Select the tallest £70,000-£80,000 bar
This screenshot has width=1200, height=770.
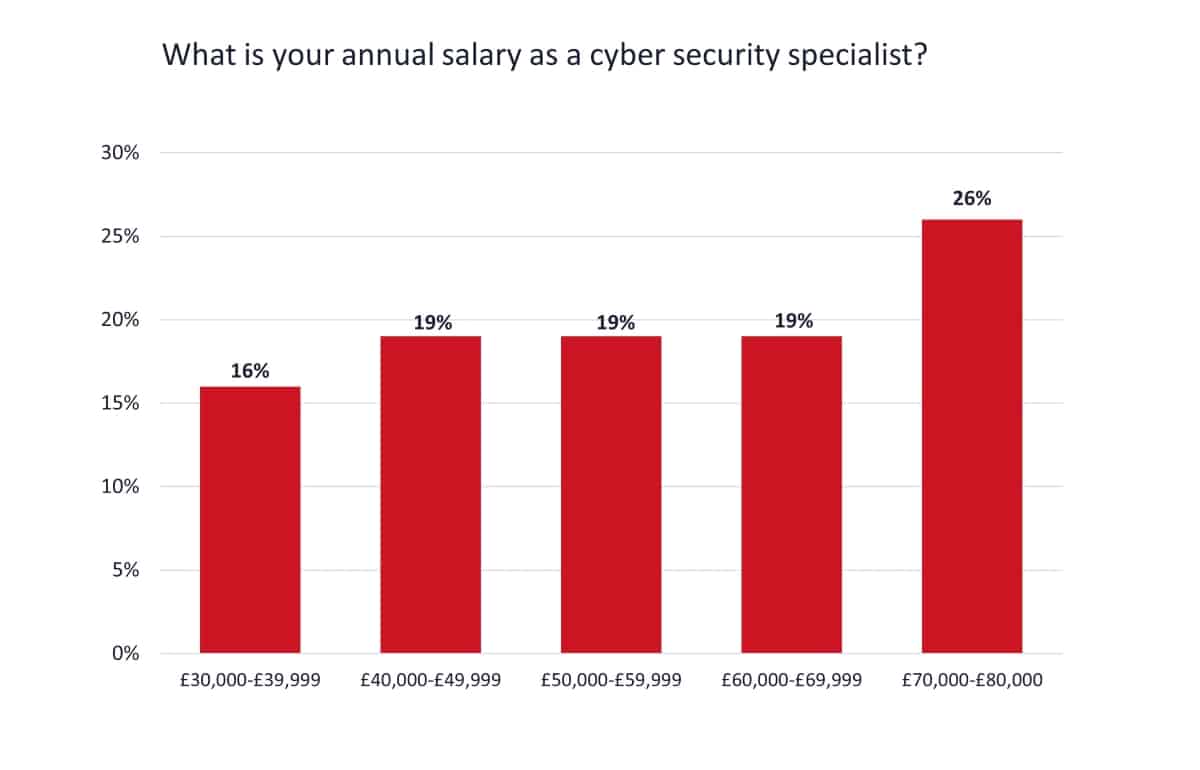coord(971,437)
